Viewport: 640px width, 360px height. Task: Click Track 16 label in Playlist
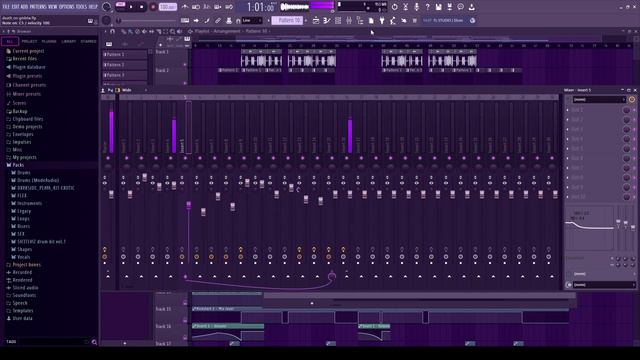click(163, 326)
